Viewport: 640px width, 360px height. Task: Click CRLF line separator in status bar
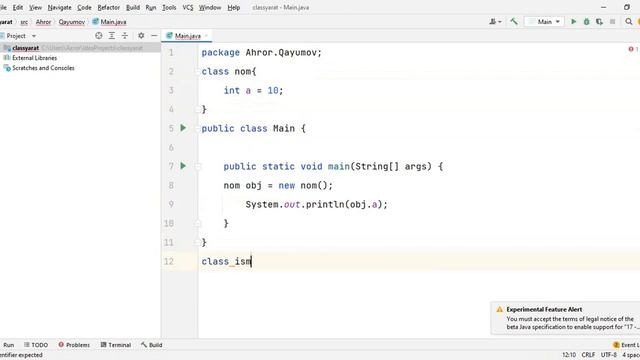click(588, 355)
